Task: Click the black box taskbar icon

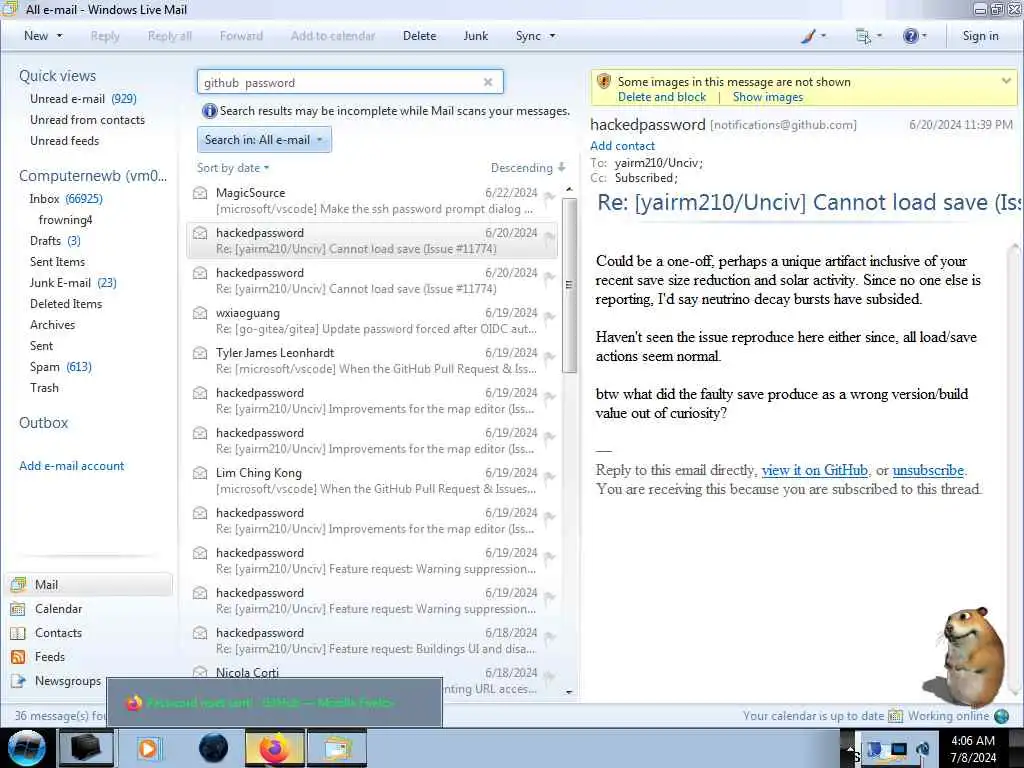Action: tap(86, 748)
